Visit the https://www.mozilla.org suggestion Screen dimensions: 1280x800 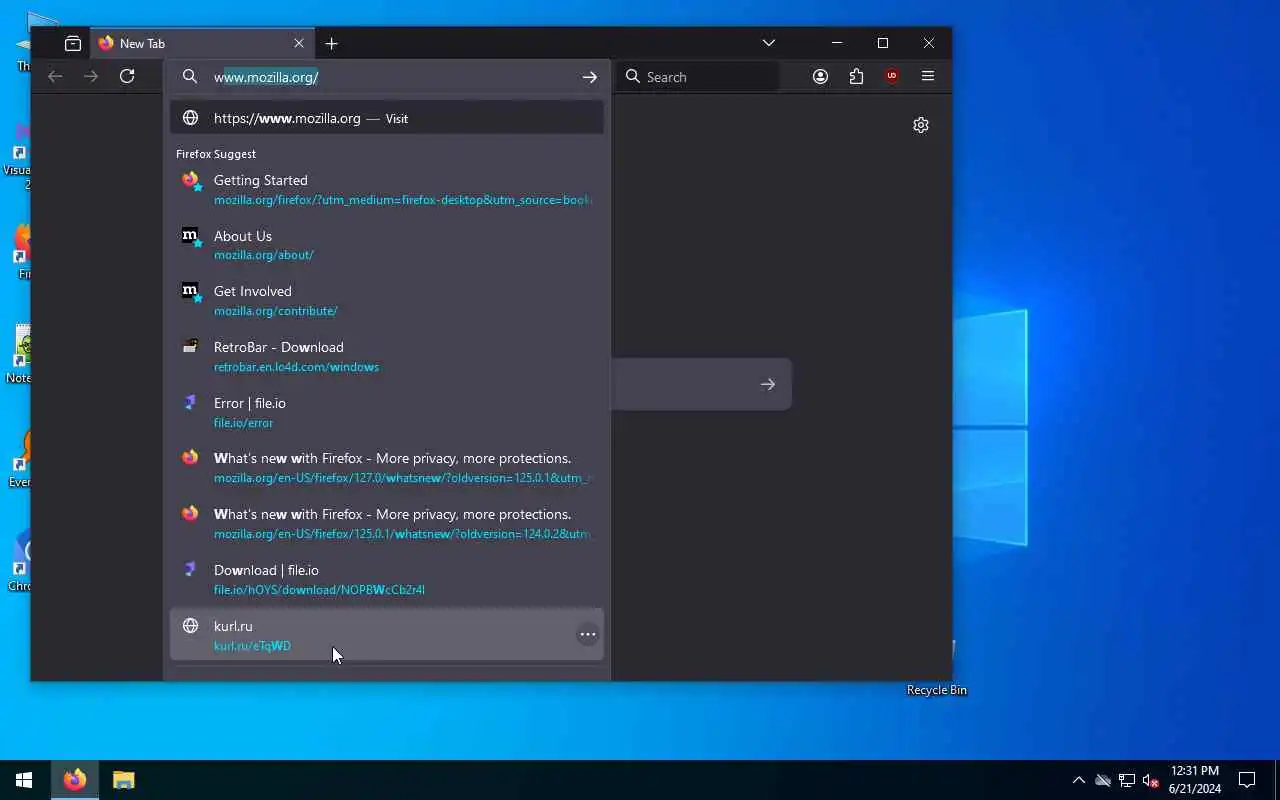coord(387,118)
